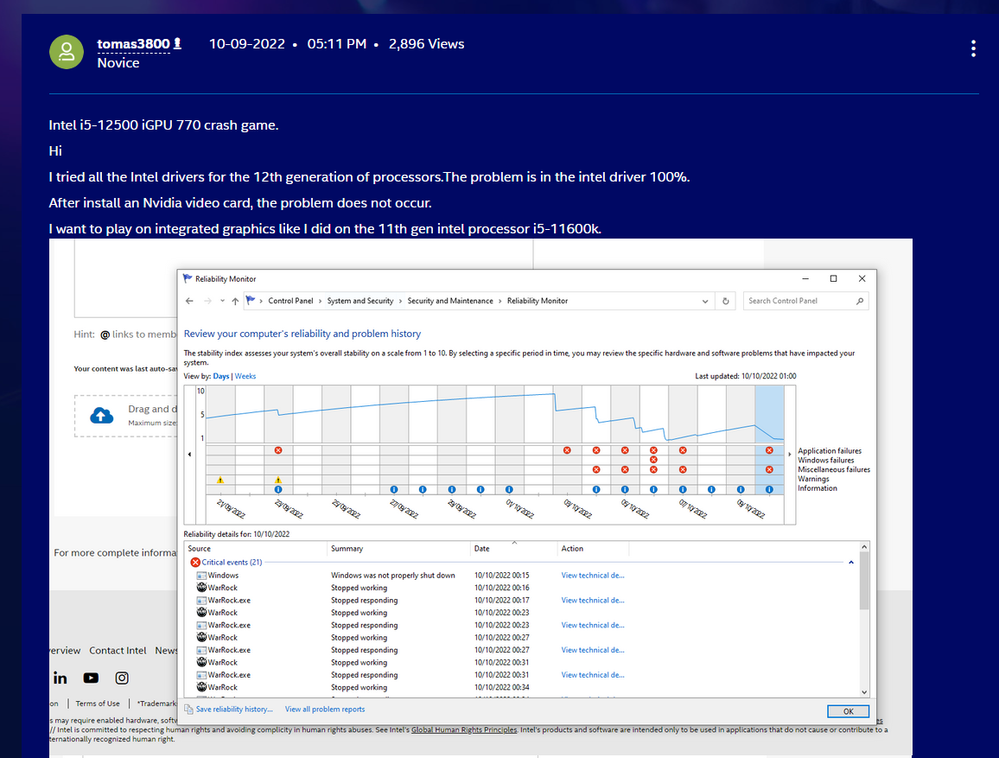Viewport: 999px width, 758px height.
Task: Open View all problem reports
Action: click(325, 709)
